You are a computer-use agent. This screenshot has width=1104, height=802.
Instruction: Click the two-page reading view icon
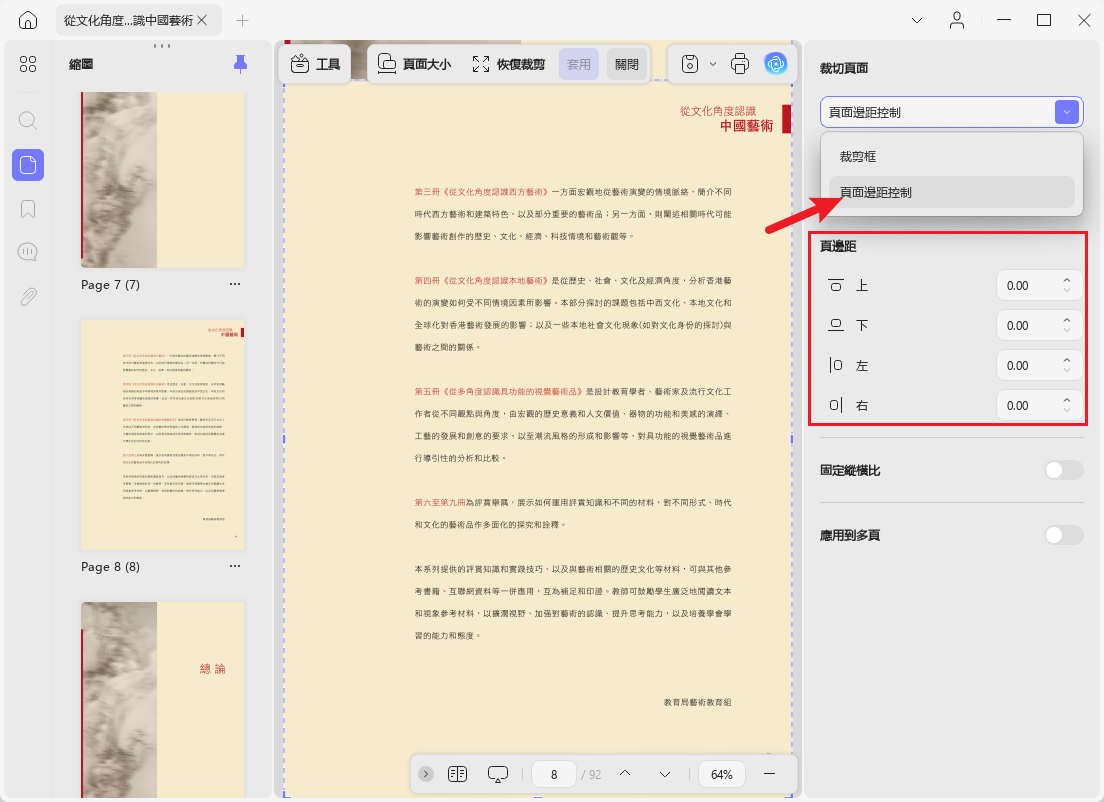458,774
